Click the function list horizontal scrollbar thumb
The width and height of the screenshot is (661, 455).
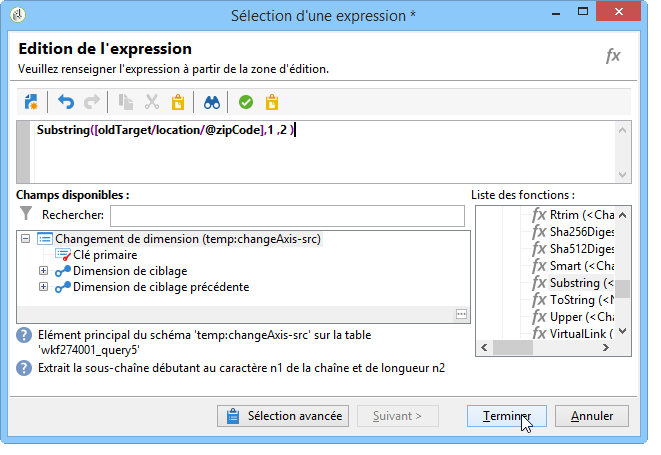pos(513,348)
